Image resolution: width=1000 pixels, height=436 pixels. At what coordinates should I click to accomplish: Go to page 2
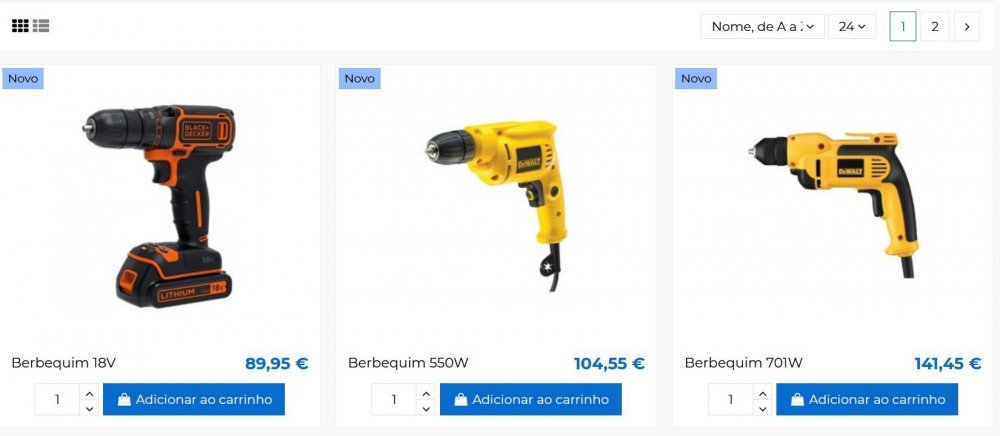935,27
